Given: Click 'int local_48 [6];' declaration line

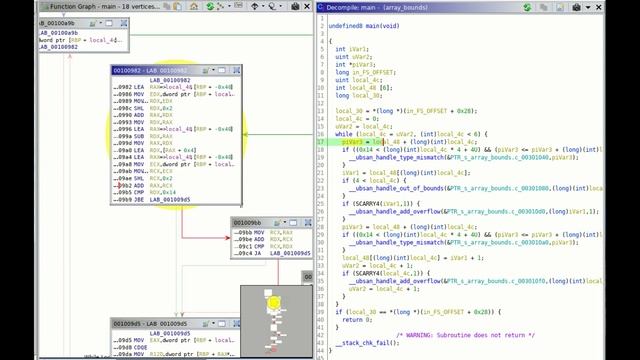Looking at the screenshot, I should 364,88.
